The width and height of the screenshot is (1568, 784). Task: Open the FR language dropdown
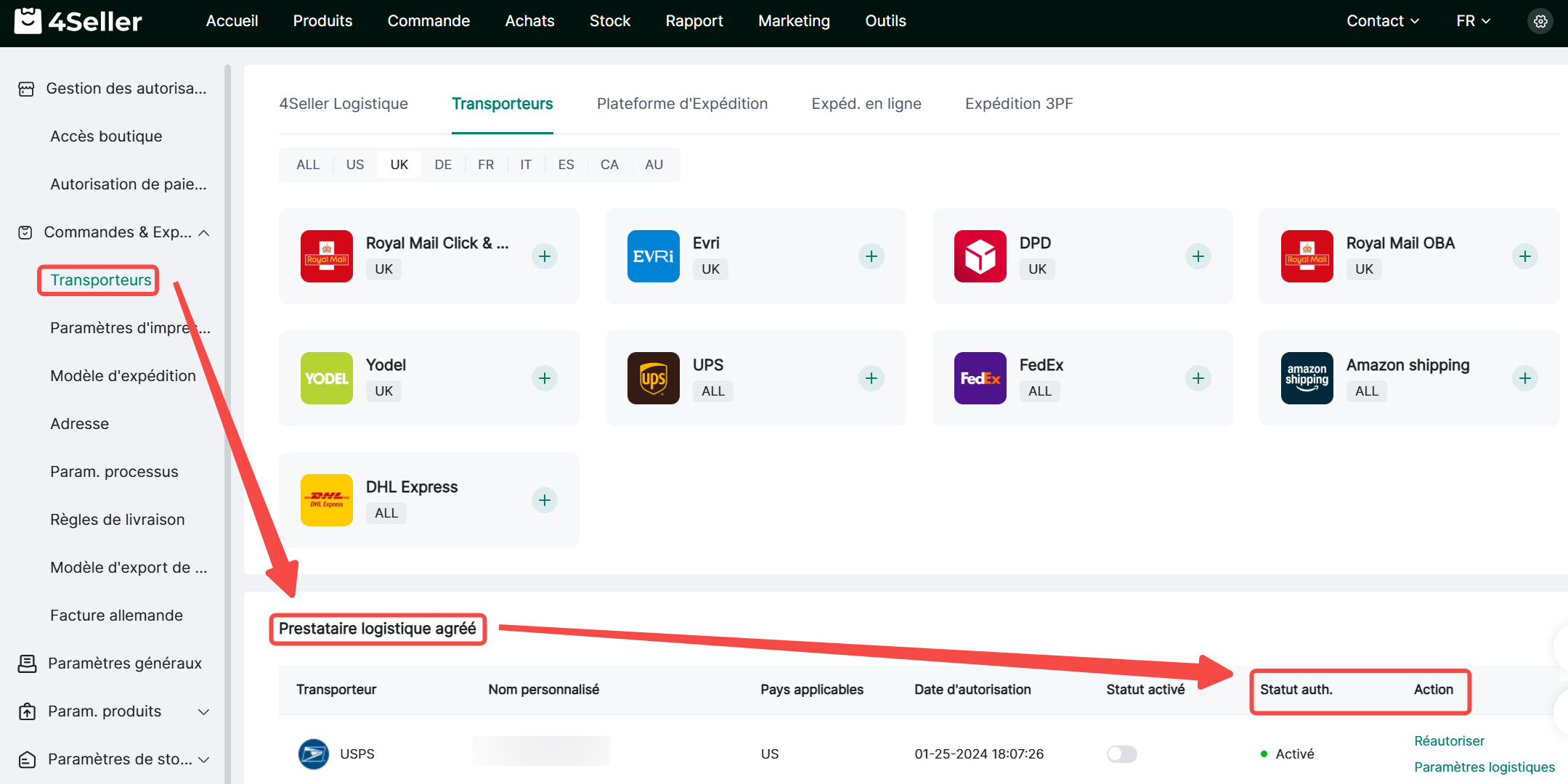click(1472, 21)
